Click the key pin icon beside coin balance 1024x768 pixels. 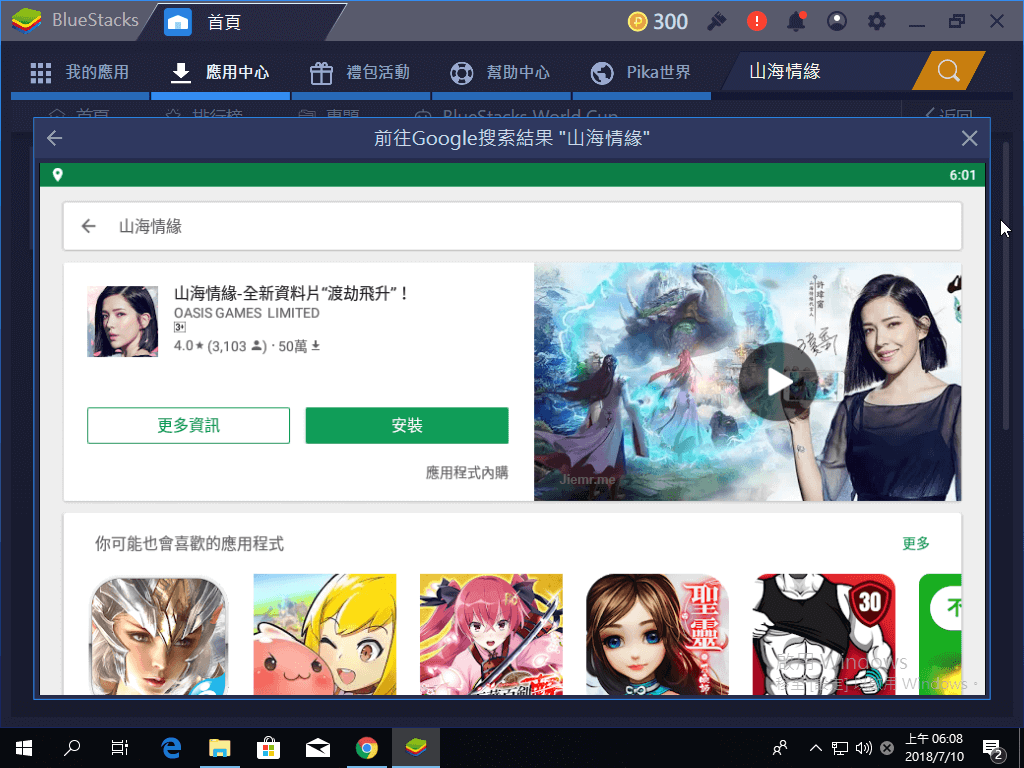coord(717,20)
